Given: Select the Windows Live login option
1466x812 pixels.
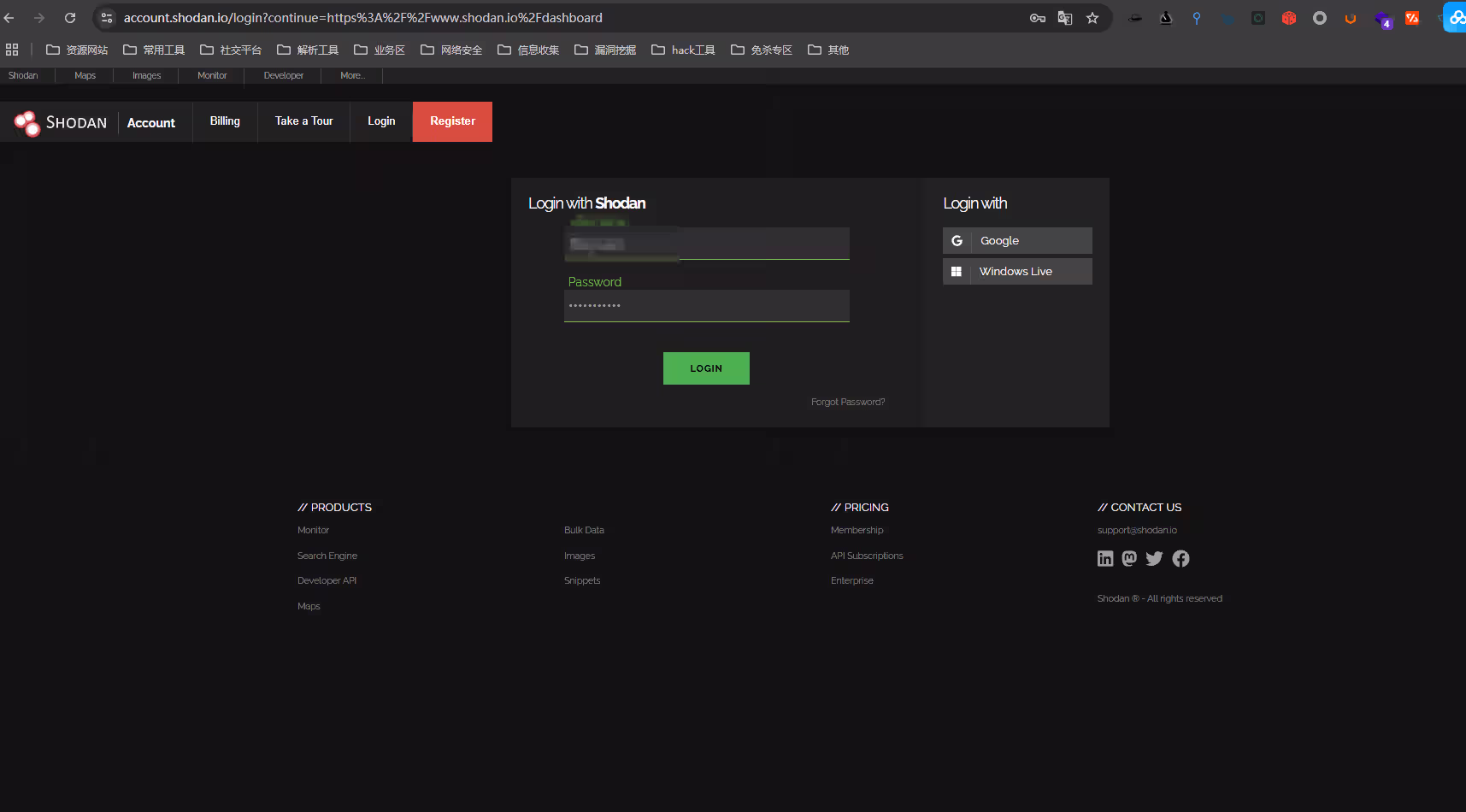Looking at the screenshot, I should (x=1016, y=271).
